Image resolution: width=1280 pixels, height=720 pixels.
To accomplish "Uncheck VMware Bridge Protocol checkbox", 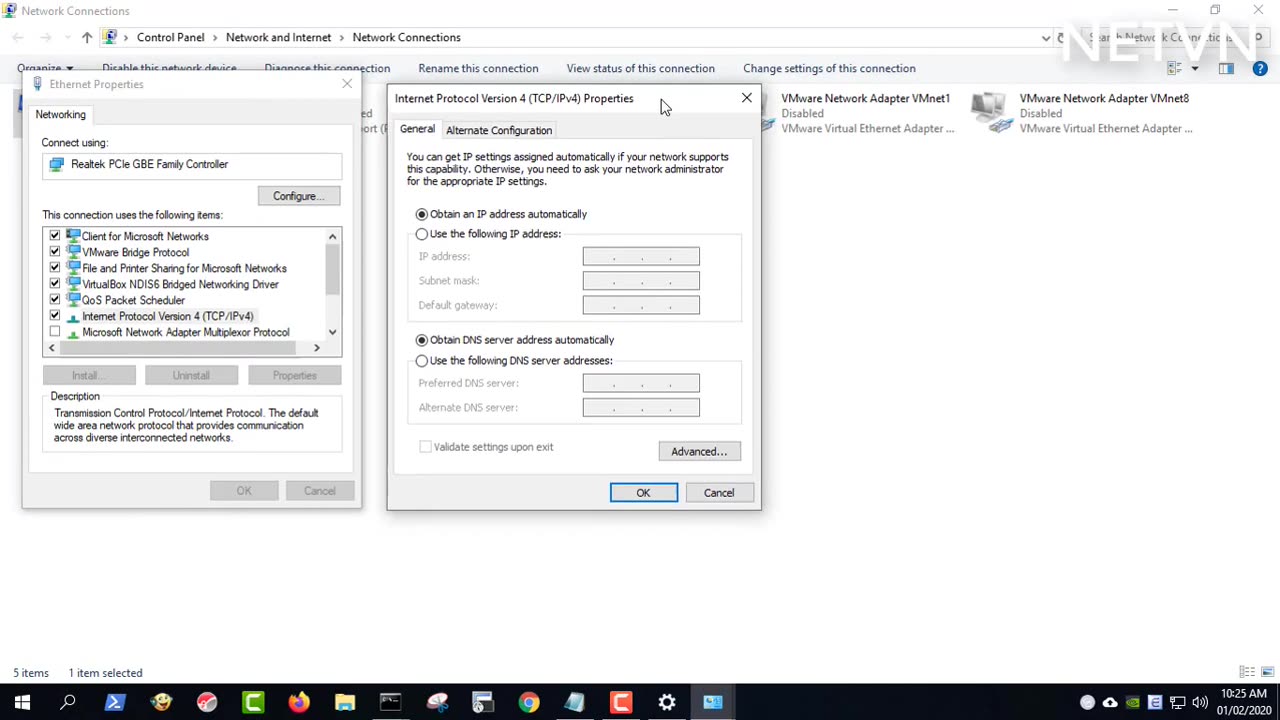I will (55, 252).
